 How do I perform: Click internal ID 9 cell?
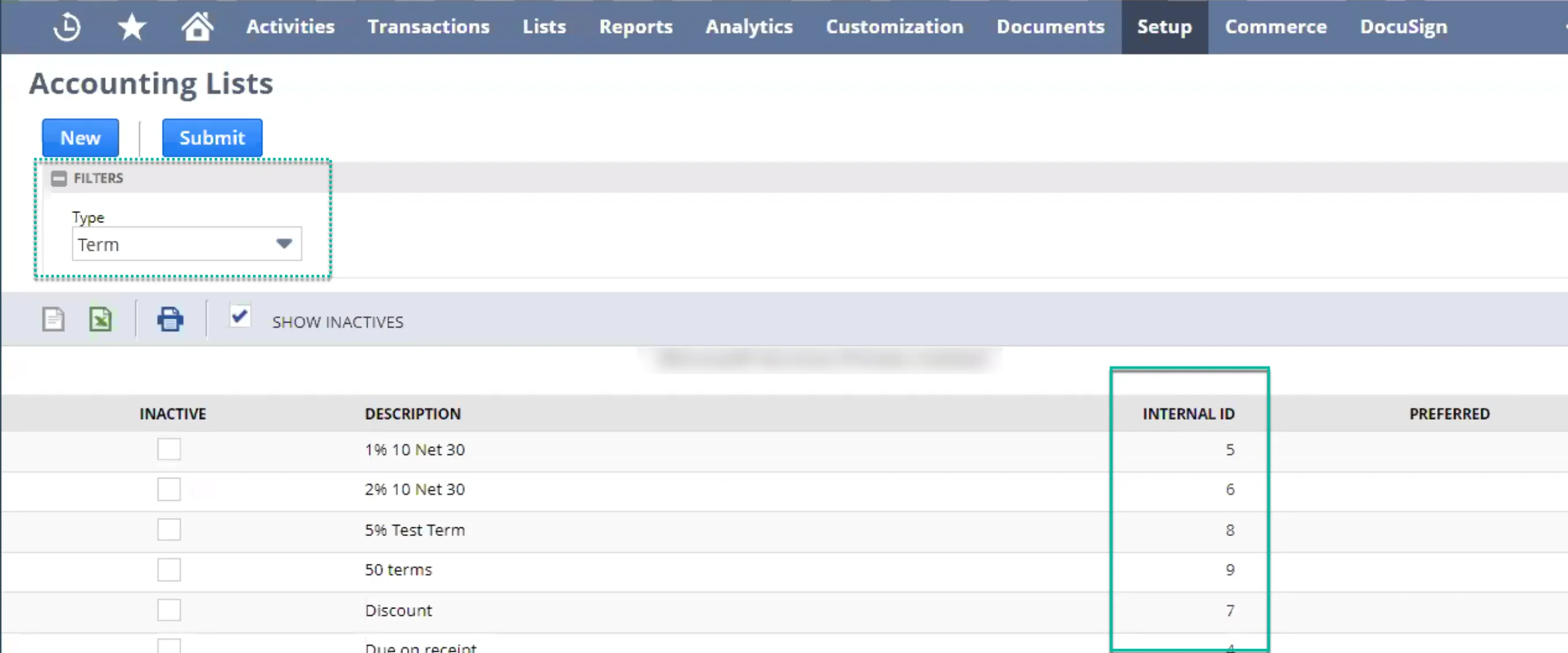[x=1230, y=570]
